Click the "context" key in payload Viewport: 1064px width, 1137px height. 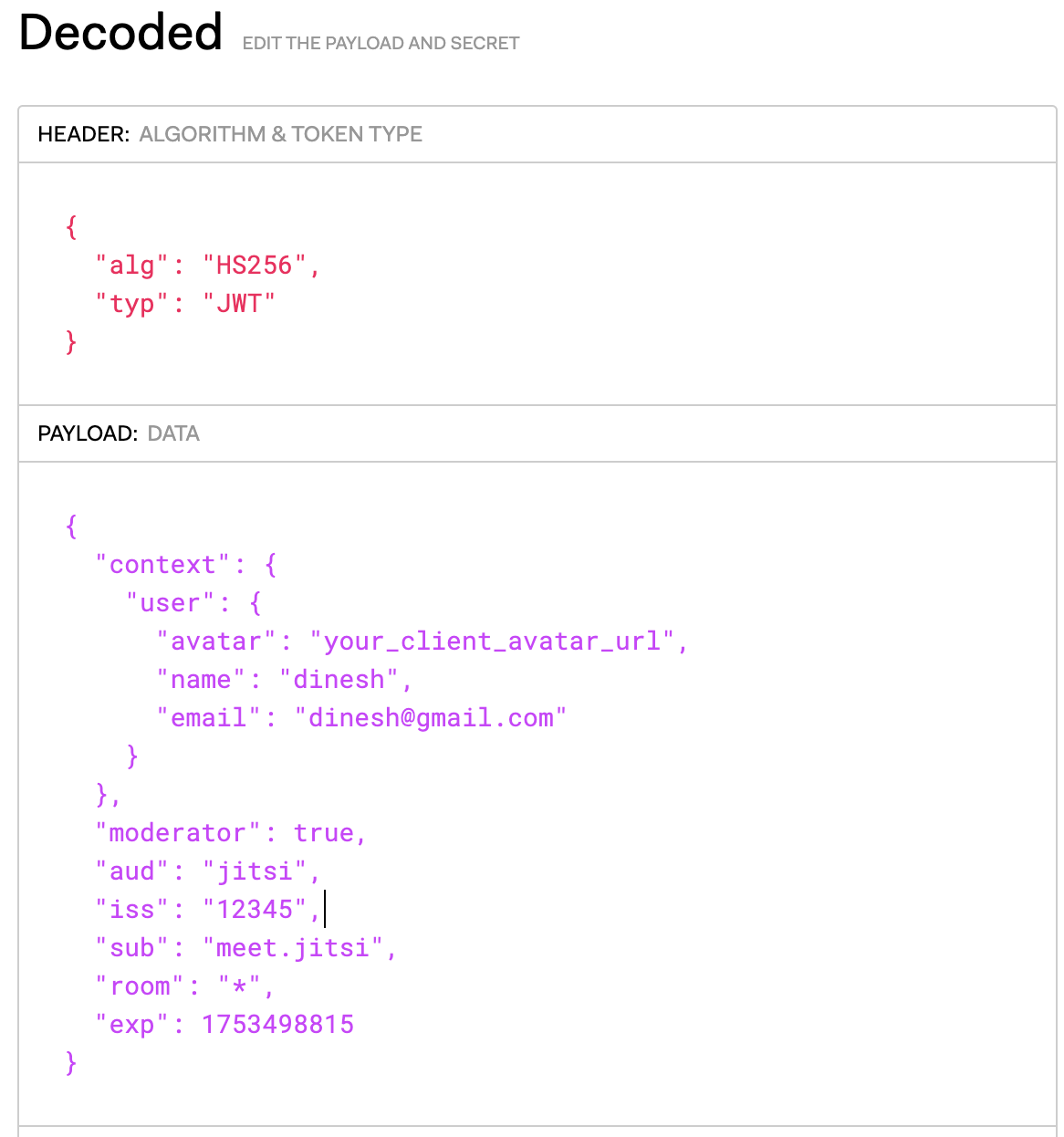point(162,565)
